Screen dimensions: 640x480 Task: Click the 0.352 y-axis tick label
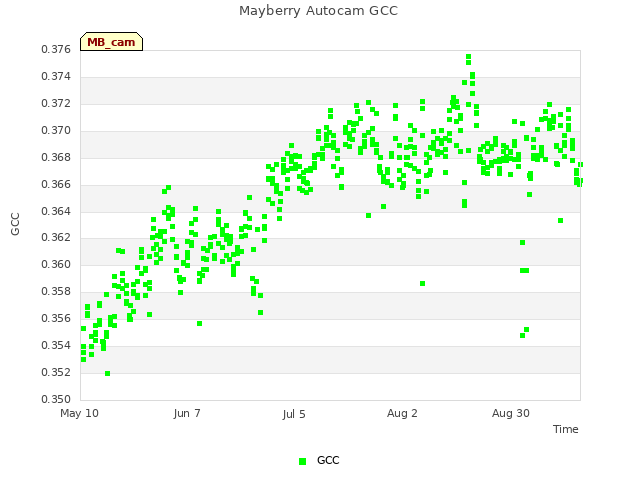click(x=56, y=372)
